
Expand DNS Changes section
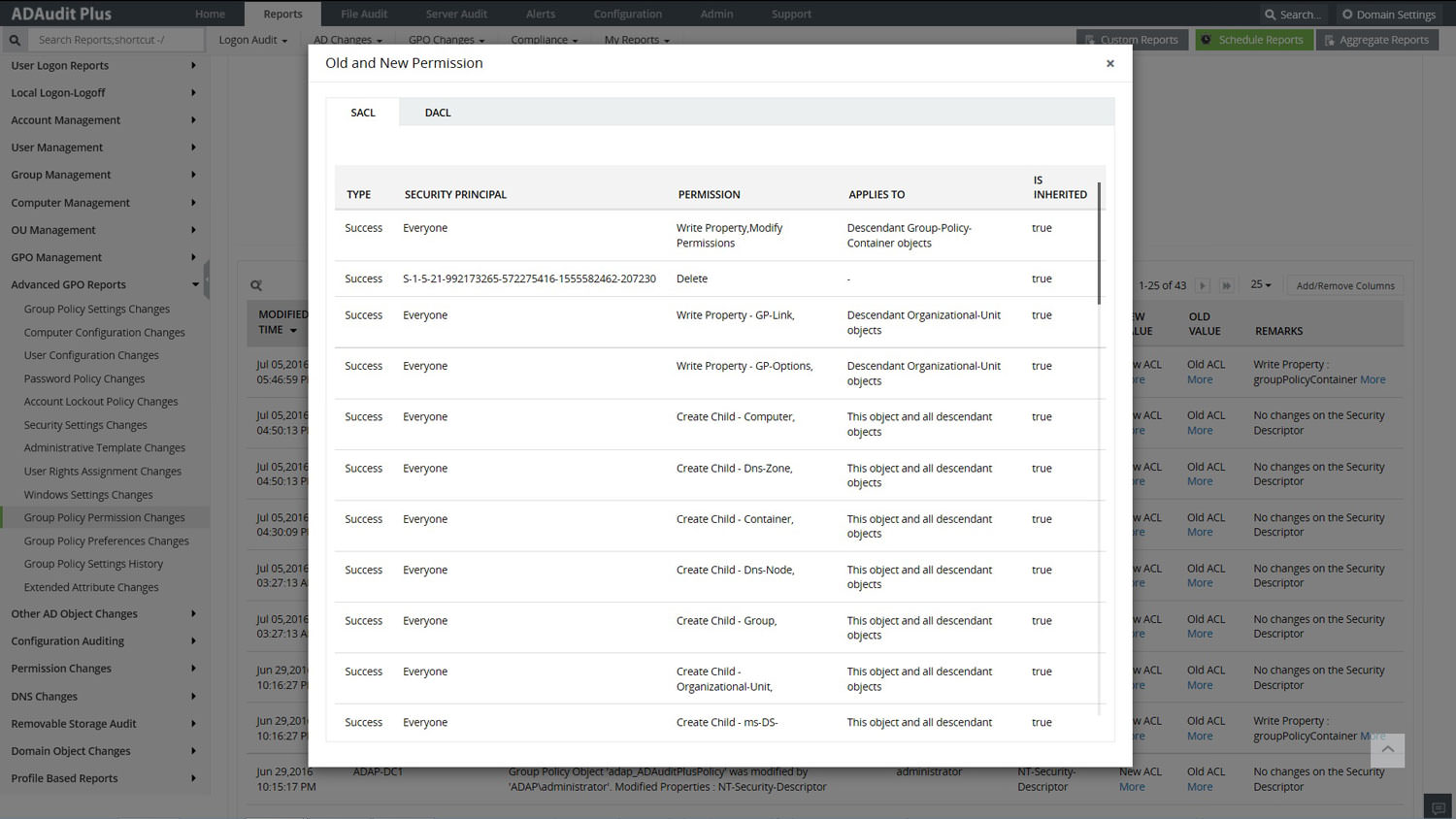[104, 697]
